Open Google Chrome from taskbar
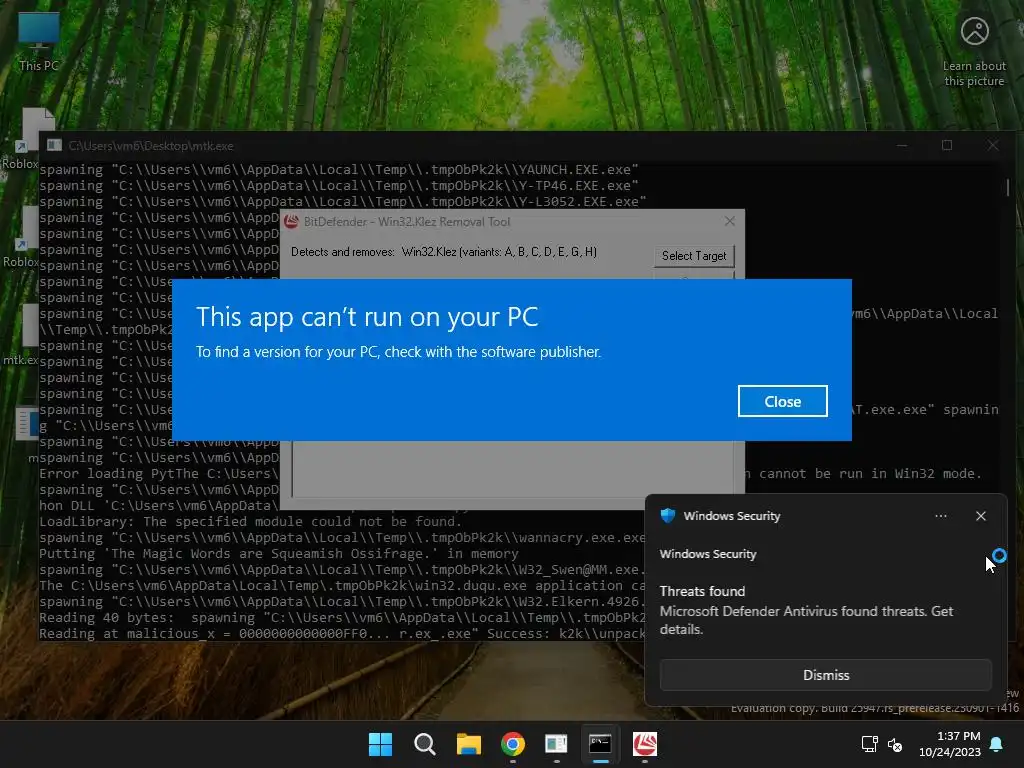 513,744
